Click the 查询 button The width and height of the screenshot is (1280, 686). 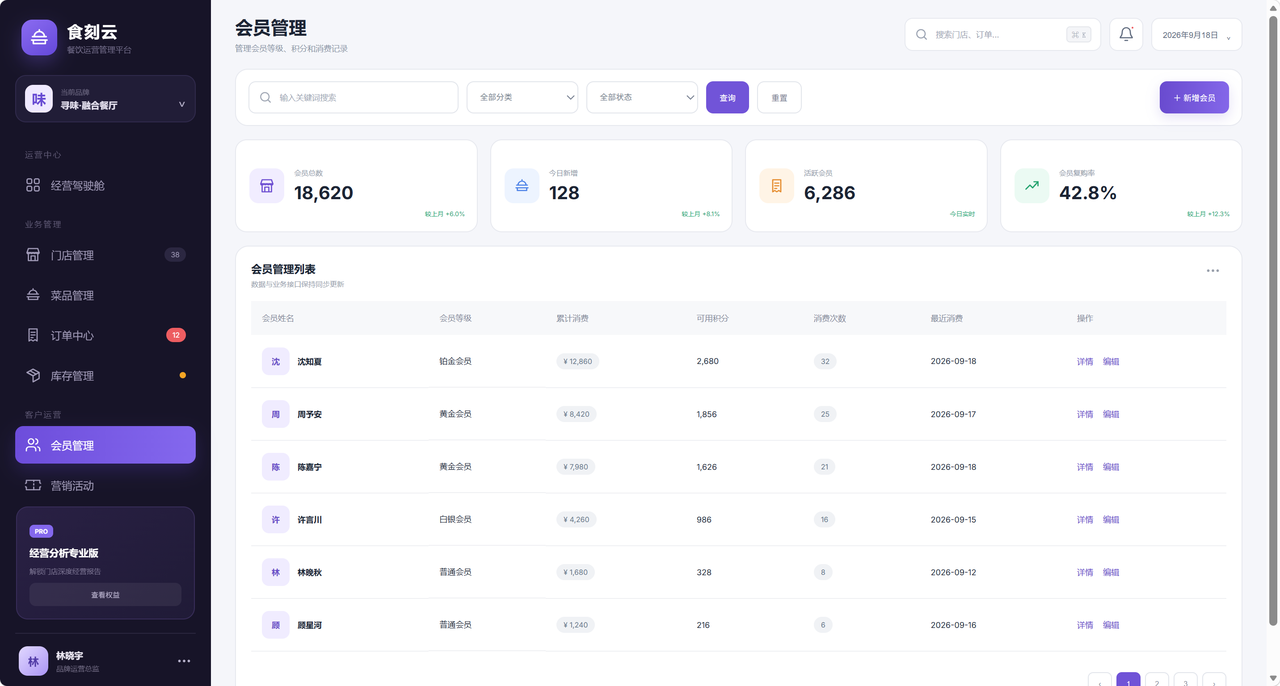[x=727, y=97]
